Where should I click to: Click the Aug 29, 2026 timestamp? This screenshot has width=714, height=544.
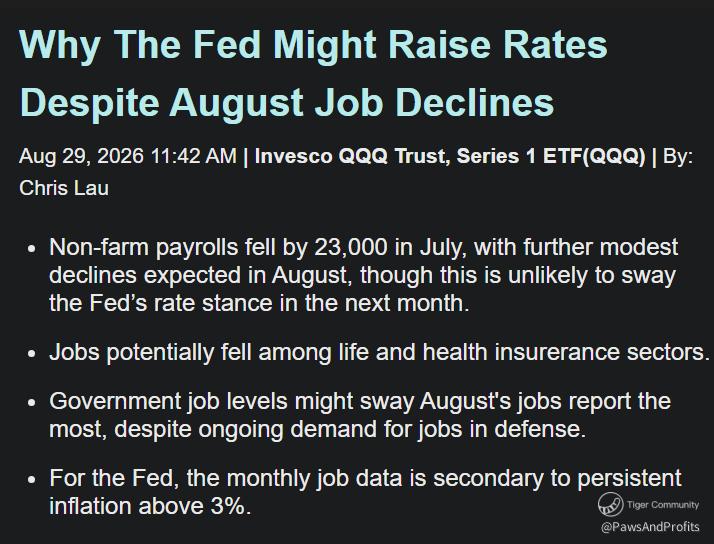(x=128, y=156)
